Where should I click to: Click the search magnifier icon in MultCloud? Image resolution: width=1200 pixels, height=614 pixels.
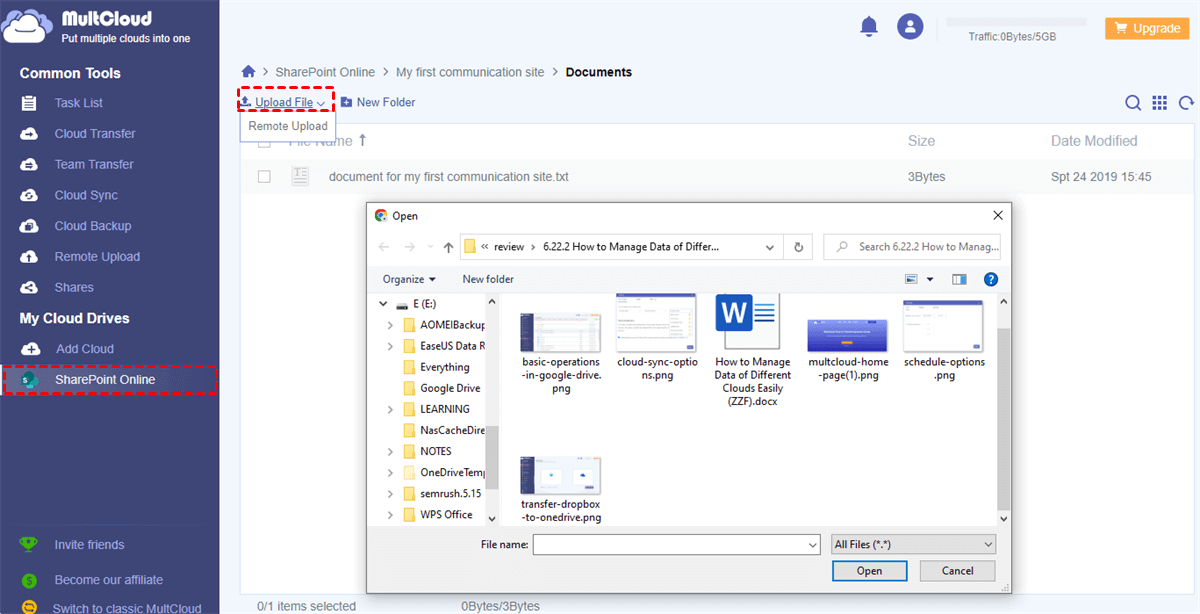coord(1133,103)
